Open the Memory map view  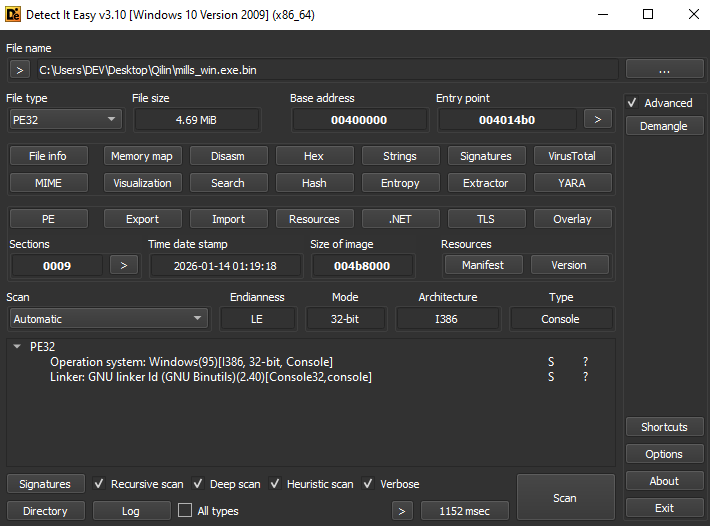click(142, 156)
